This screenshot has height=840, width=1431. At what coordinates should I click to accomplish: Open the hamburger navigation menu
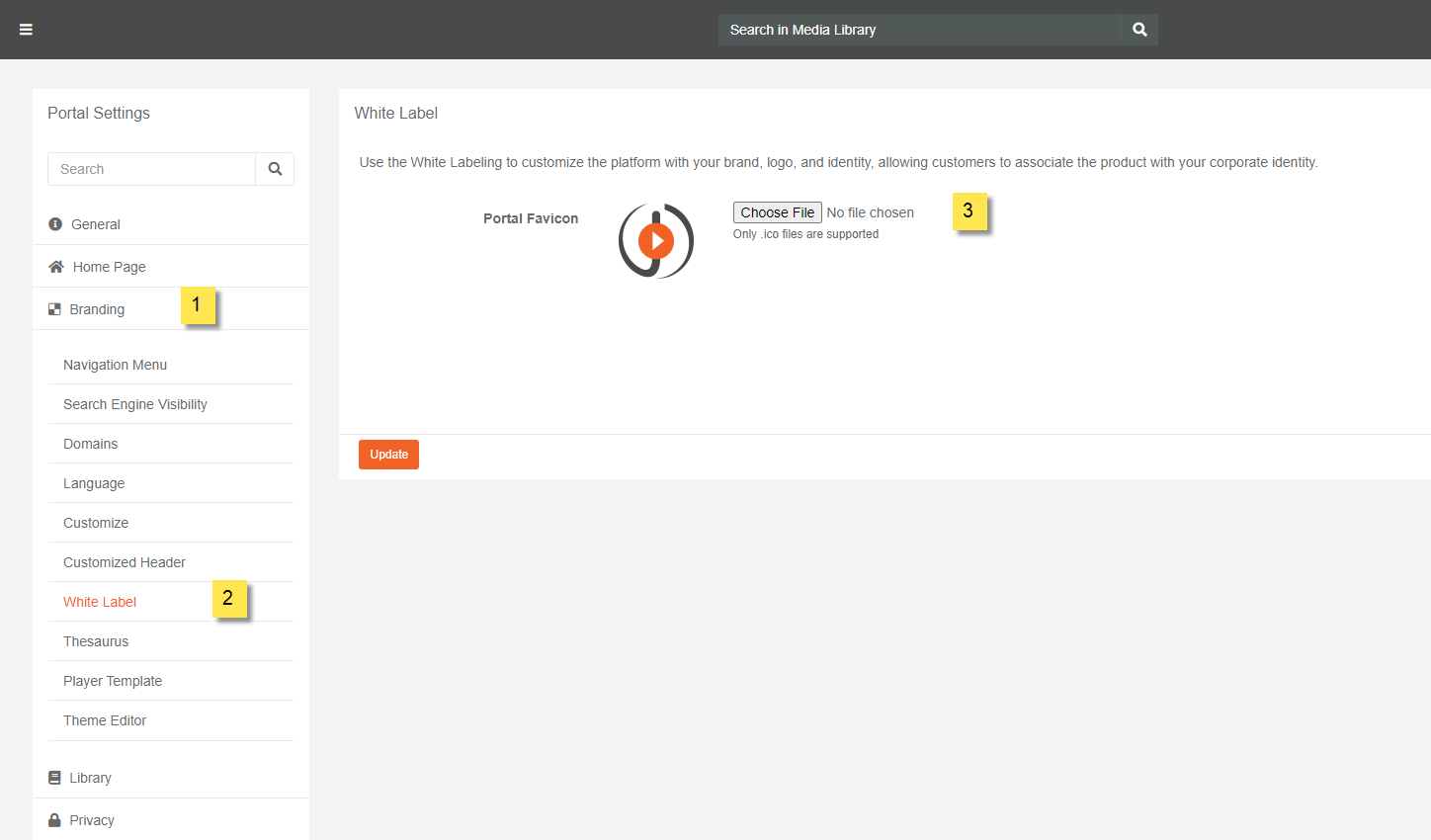point(26,29)
